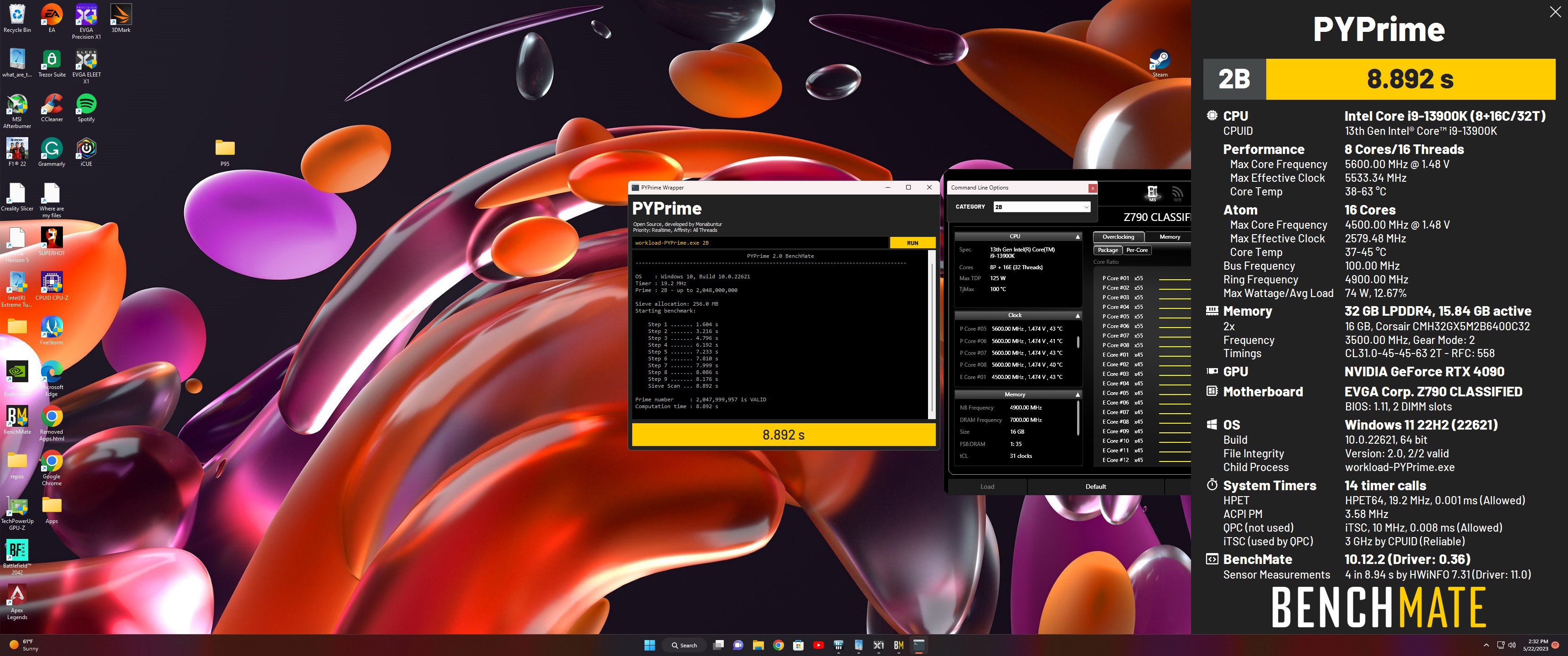Launch Apex Legends from desktop

[17, 601]
